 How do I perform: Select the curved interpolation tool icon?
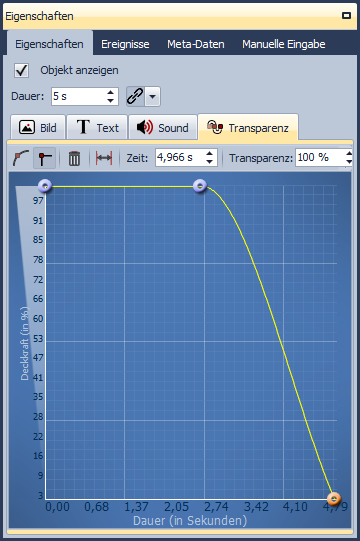[21, 158]
